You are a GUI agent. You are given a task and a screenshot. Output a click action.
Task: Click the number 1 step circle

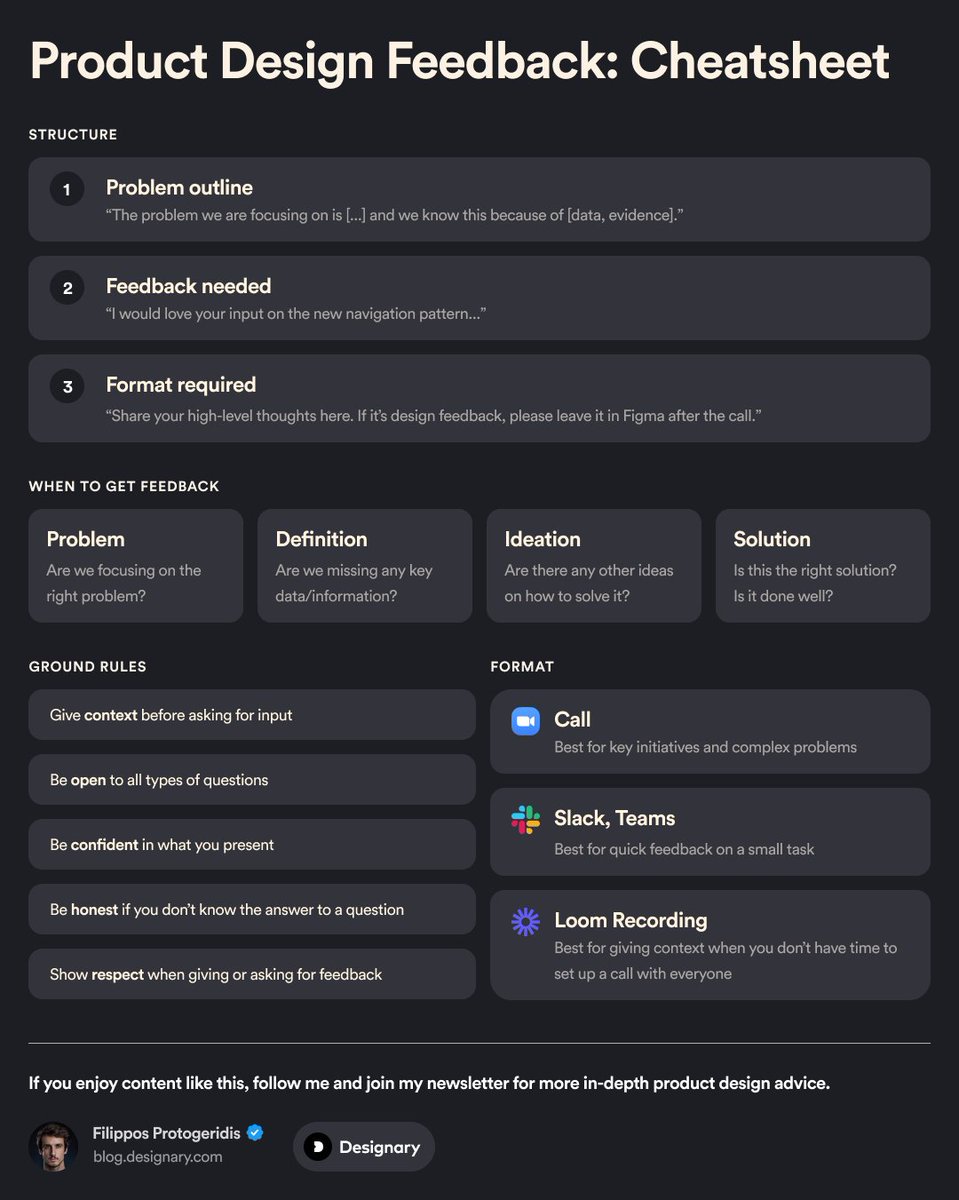(67, 189)
